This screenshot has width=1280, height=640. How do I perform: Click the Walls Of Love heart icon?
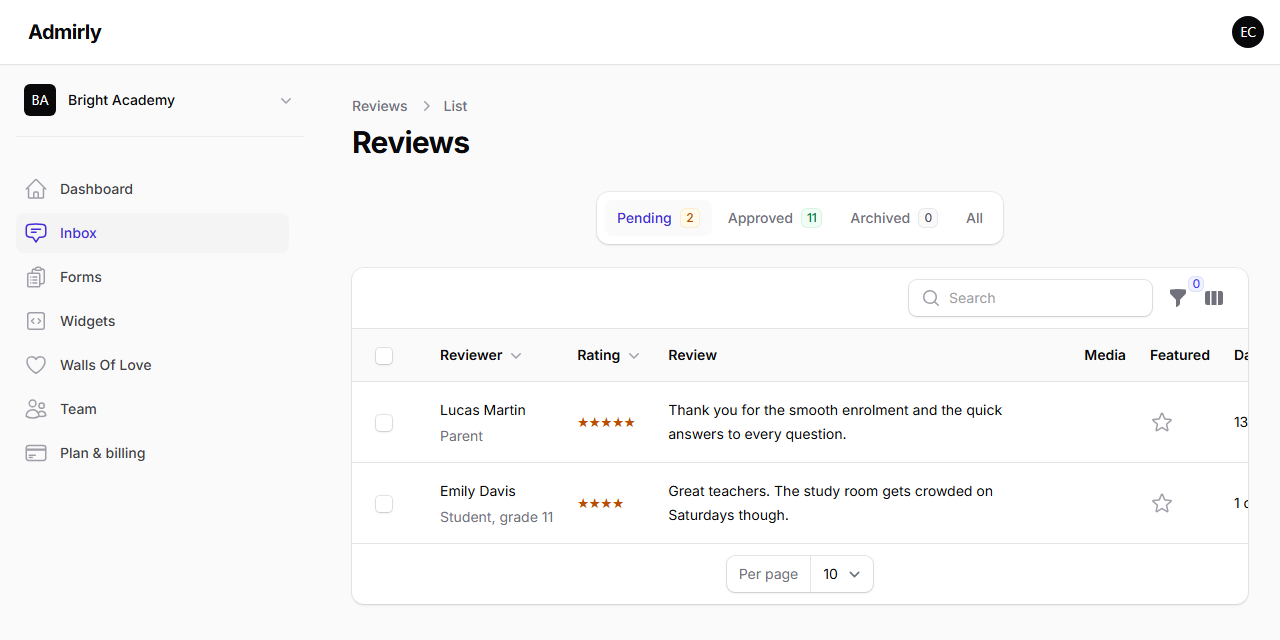click(36, 365)
